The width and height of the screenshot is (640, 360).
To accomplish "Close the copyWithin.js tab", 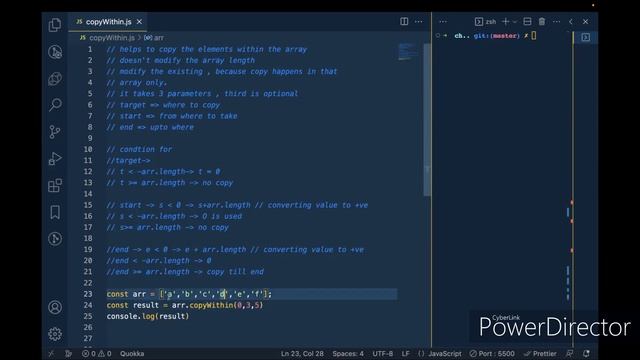I will (139, 22).
